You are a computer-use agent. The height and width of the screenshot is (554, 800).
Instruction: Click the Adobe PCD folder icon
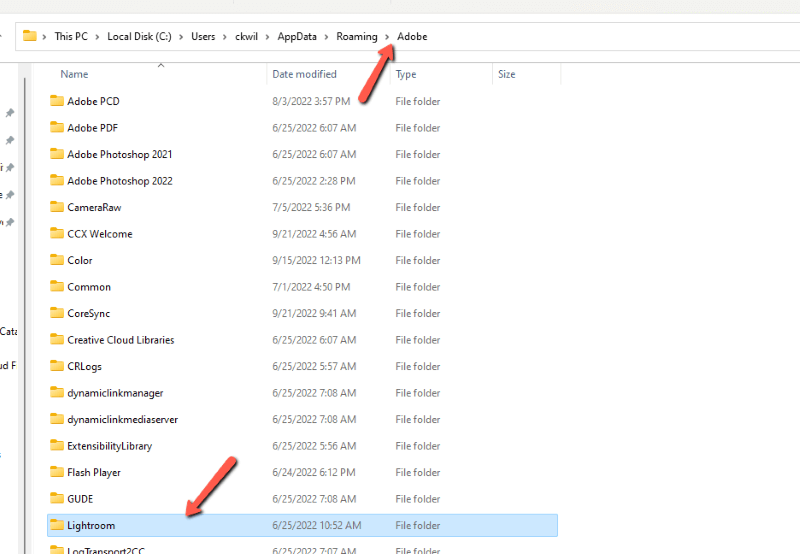coord(57,100)
